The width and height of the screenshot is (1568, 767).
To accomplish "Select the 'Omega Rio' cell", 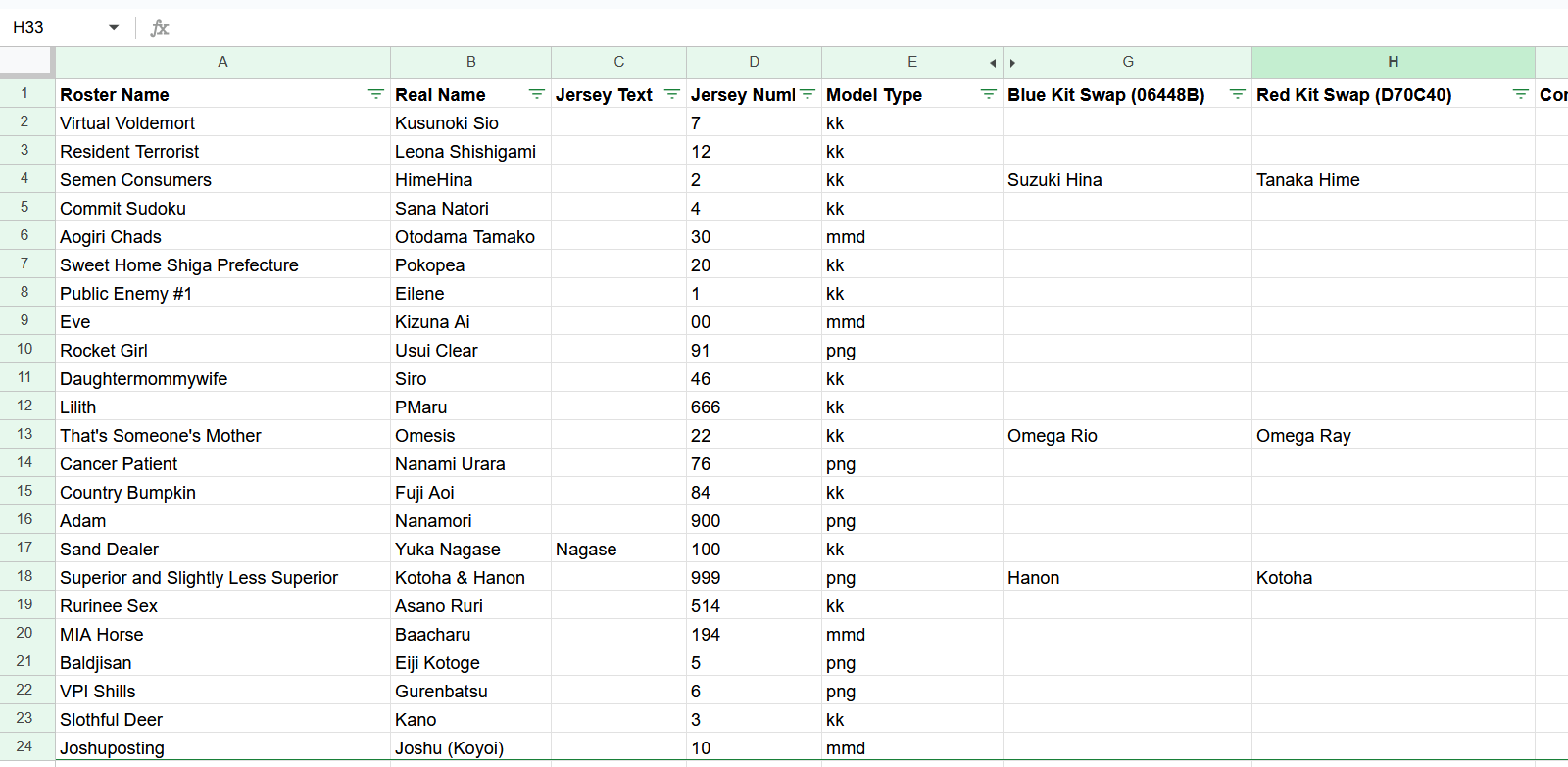I will 1128,435.
